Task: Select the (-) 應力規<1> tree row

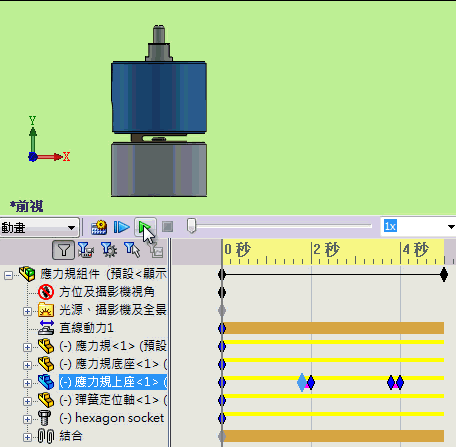Action: 113,346
